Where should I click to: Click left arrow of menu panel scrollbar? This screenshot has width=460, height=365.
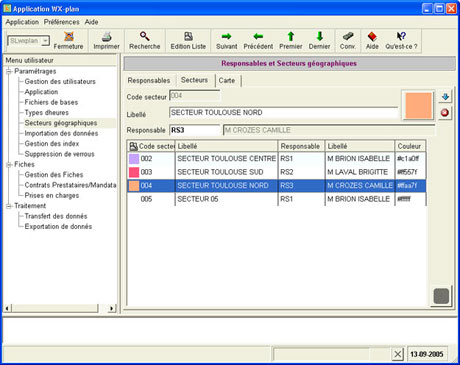click(7, 308)
